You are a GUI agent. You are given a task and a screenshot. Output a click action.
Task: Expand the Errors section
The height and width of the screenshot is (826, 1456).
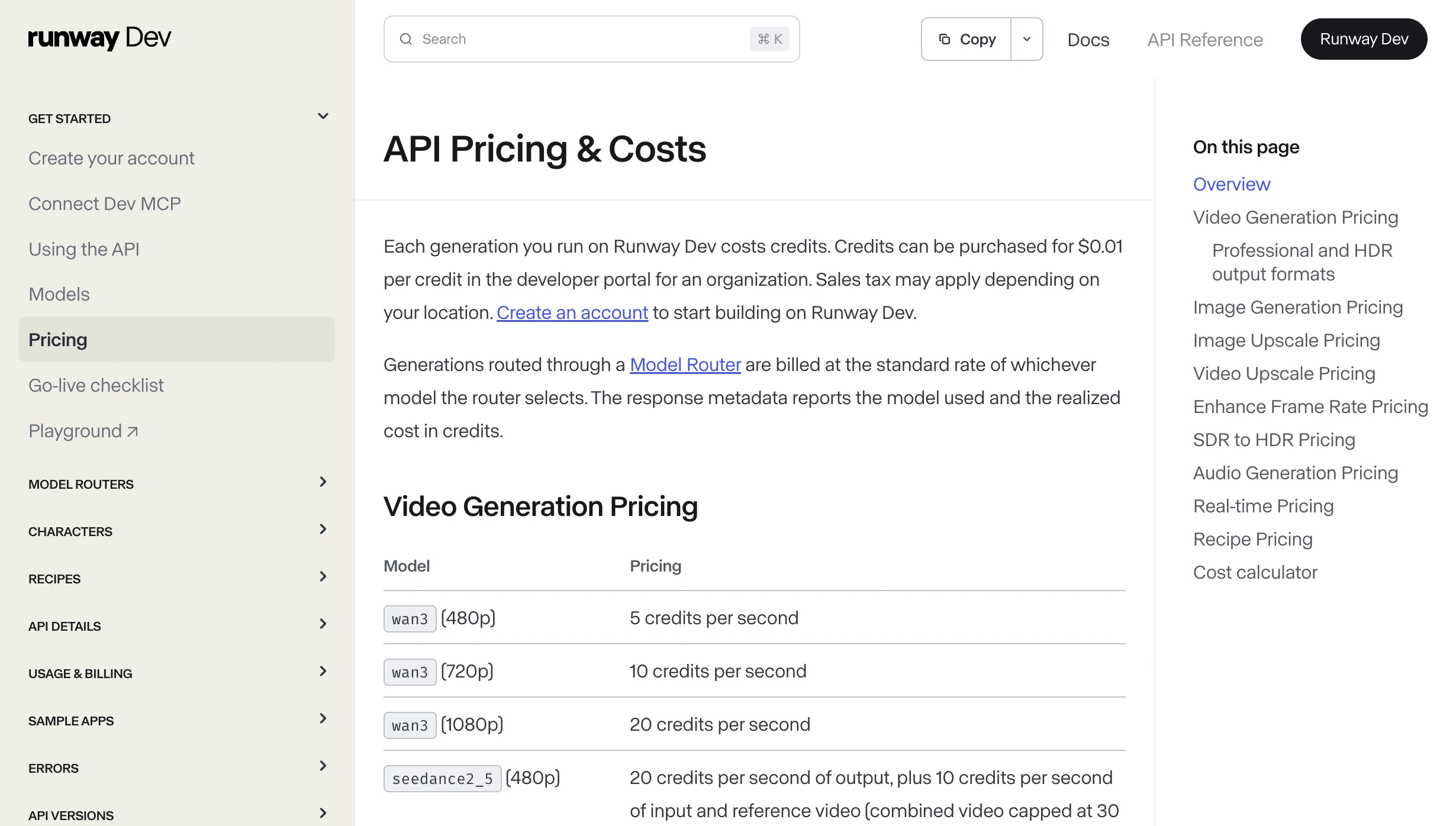[323, 766]
